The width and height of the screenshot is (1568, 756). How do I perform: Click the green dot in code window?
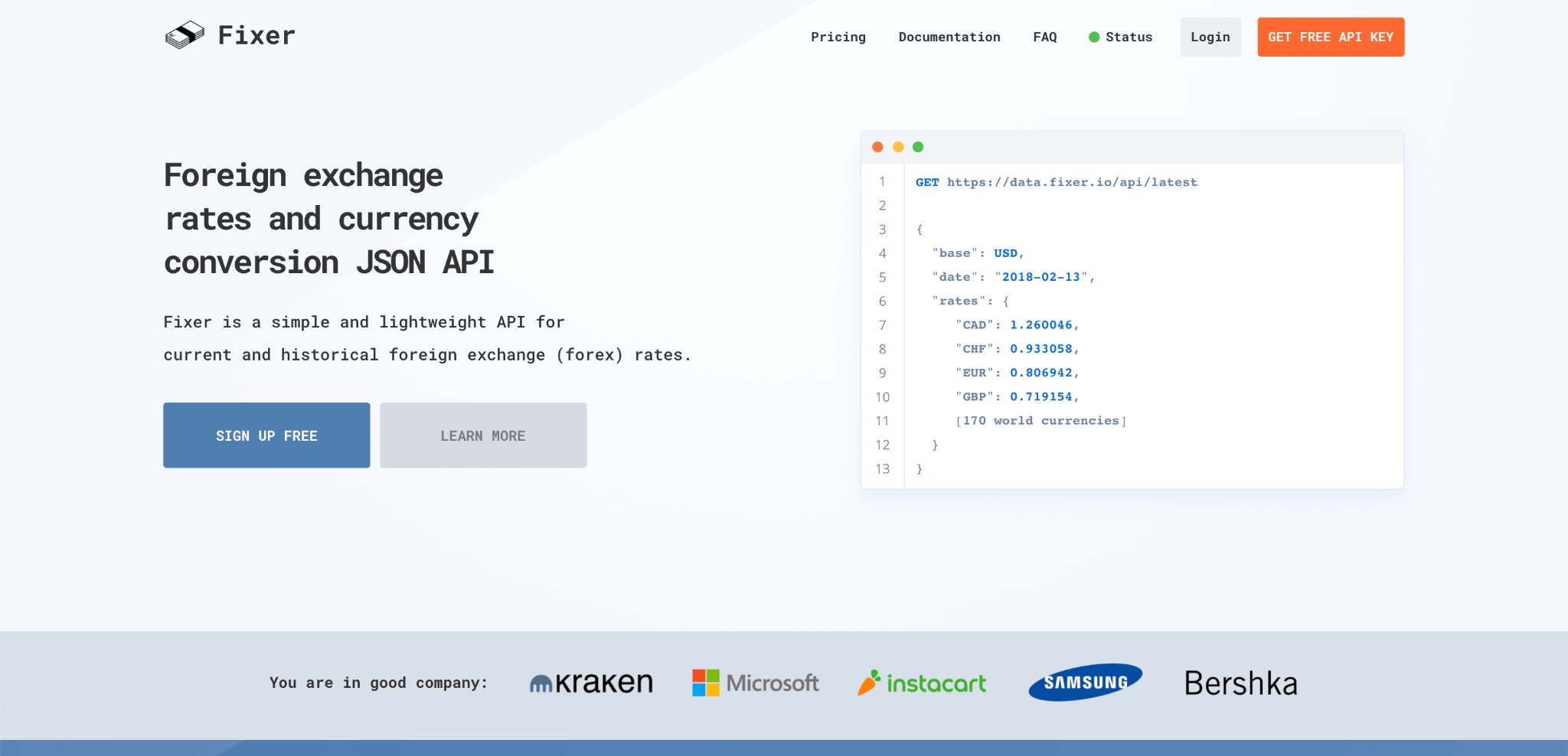[x=918, y=147]
